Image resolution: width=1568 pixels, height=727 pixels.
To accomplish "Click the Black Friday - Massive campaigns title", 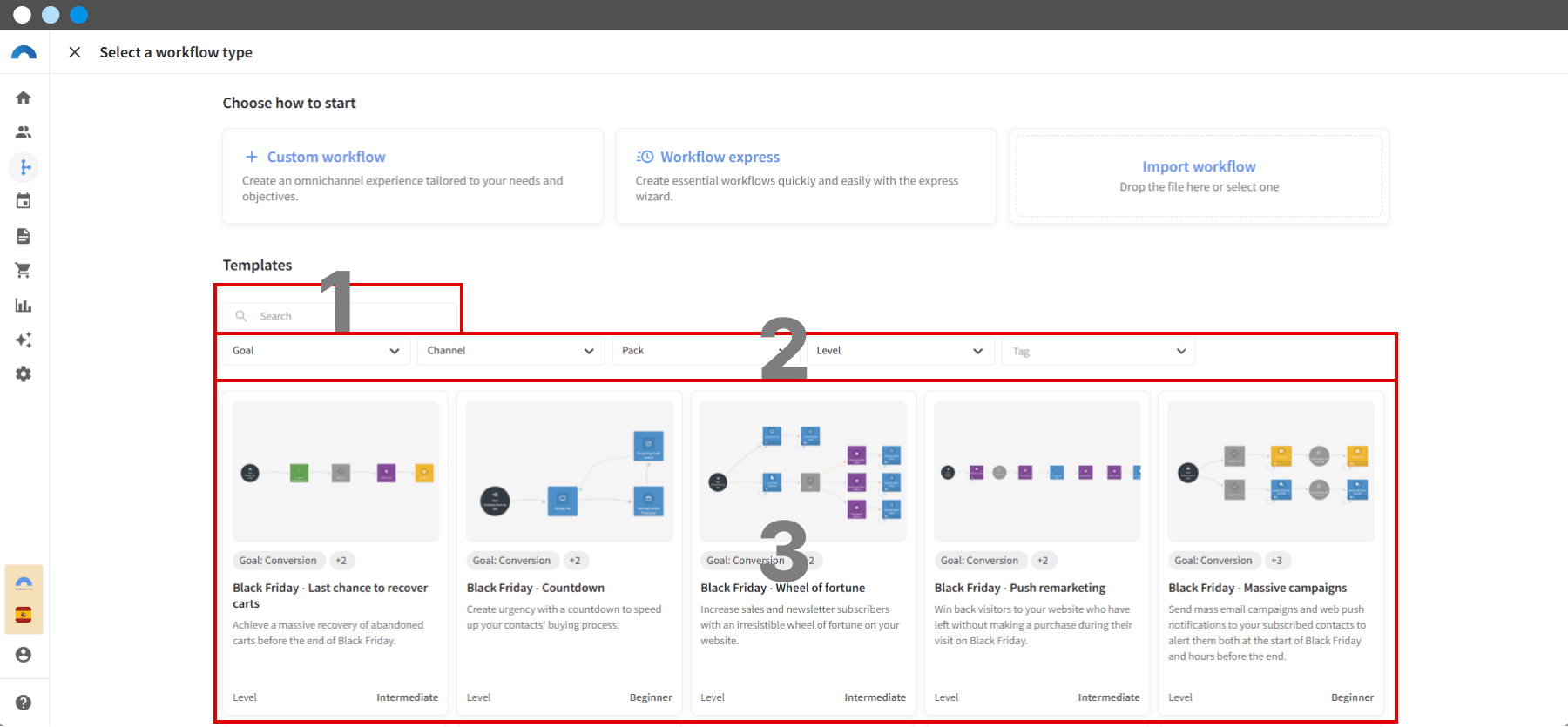I will click(x=1258, y=588).
